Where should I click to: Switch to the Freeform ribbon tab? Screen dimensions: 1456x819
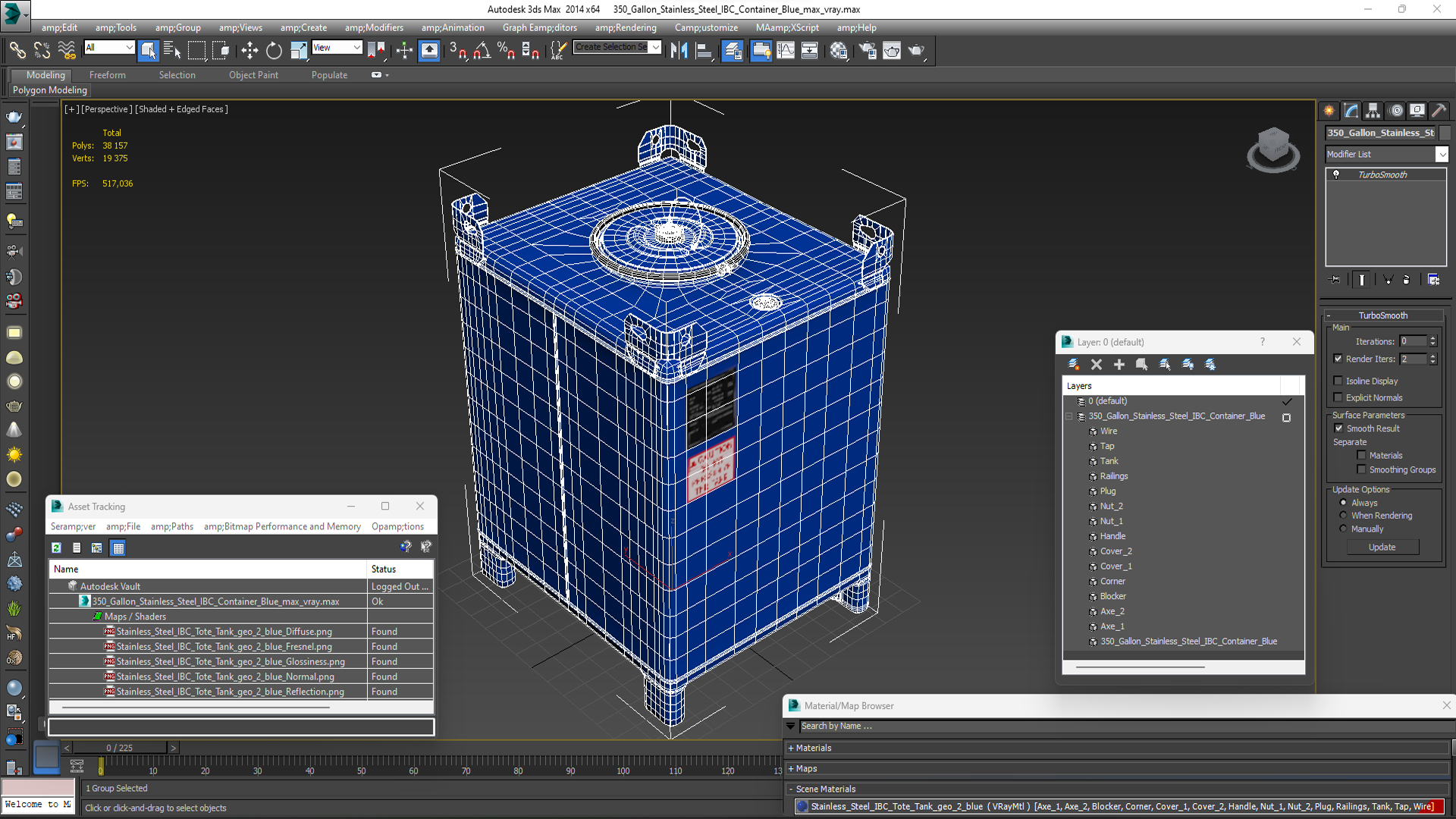pyautogui.click(x=108, y=75)
